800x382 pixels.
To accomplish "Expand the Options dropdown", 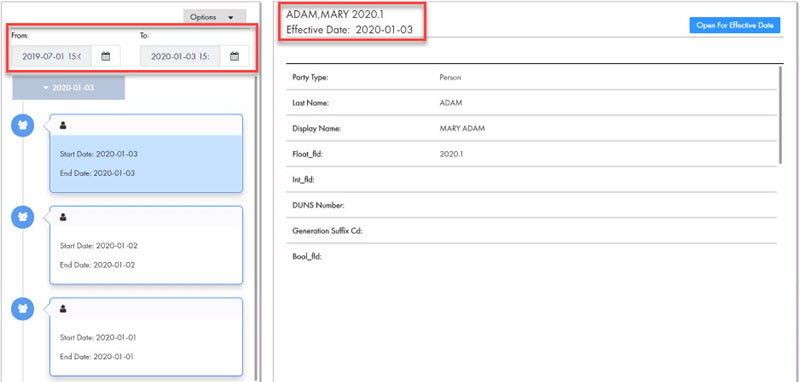I will (215, 17).
